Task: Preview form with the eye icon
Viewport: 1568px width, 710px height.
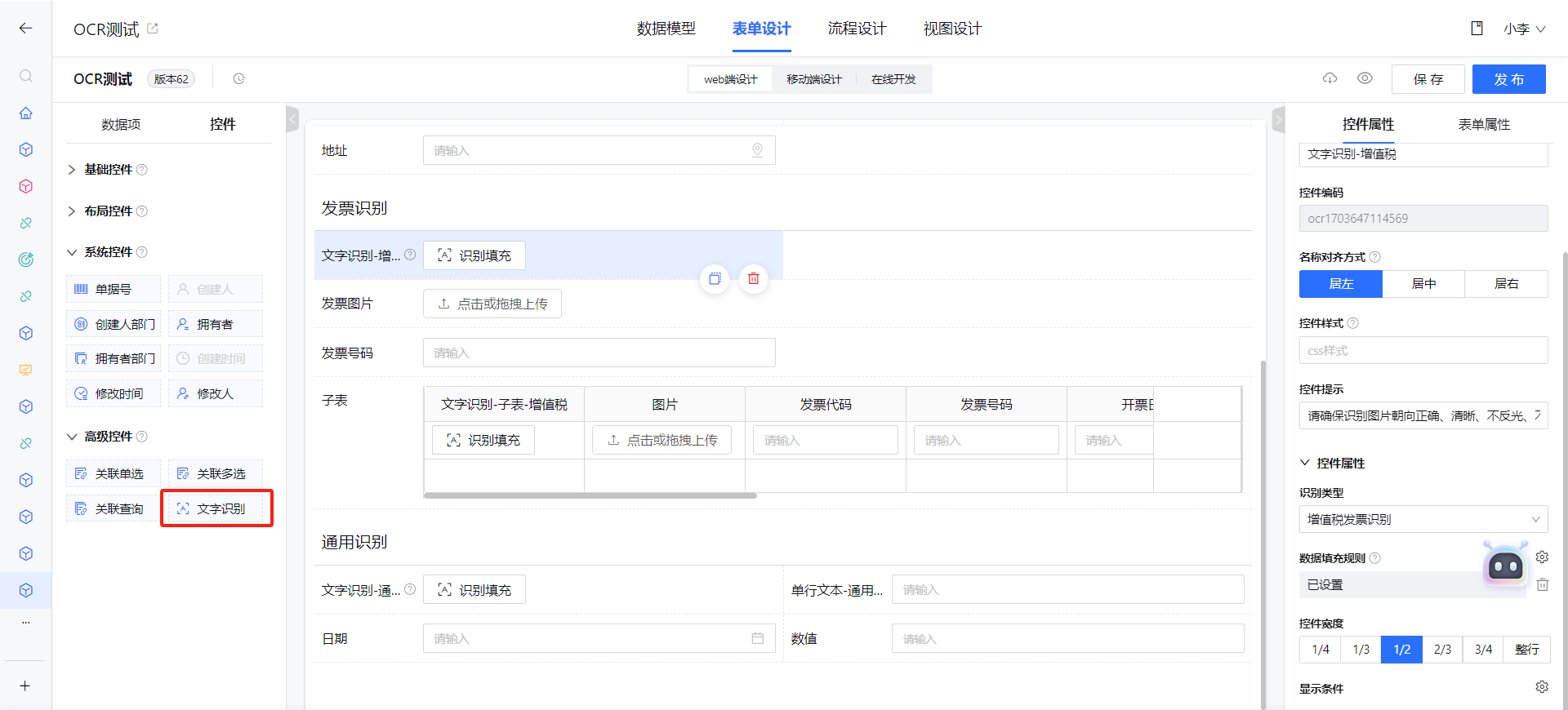Action: click(1365, 78)
